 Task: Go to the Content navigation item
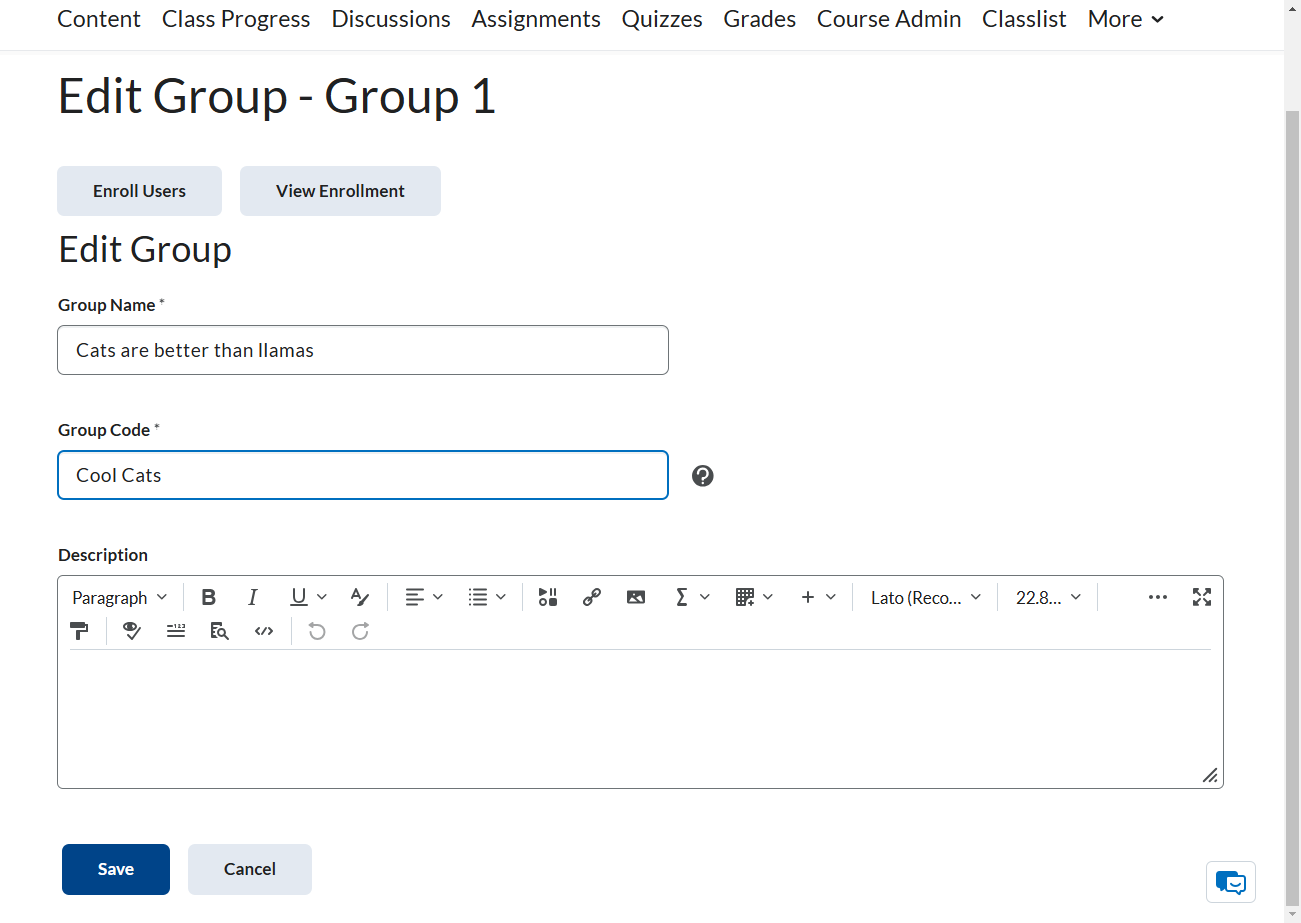coord(99,19)
